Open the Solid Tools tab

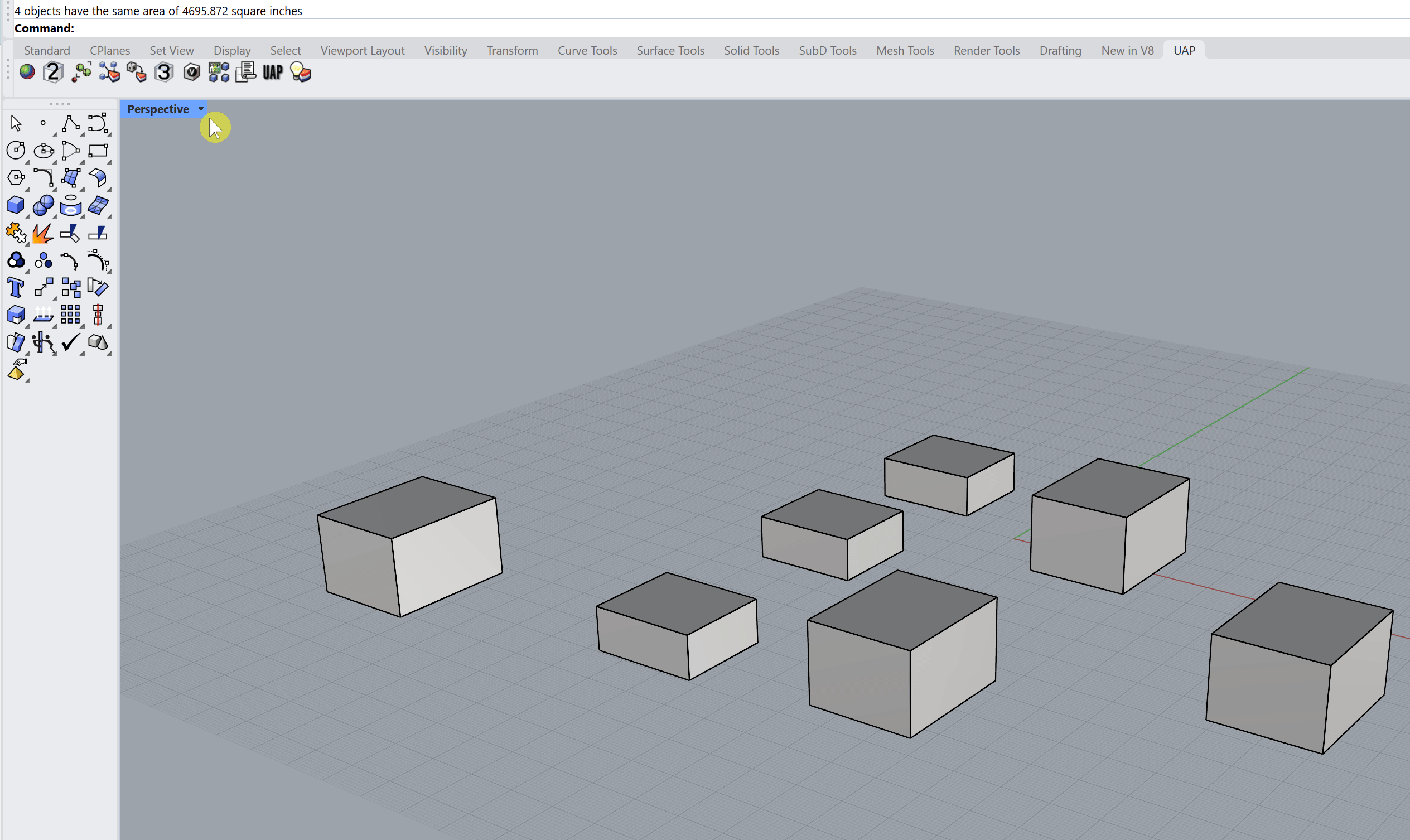(x=752, y=50)
